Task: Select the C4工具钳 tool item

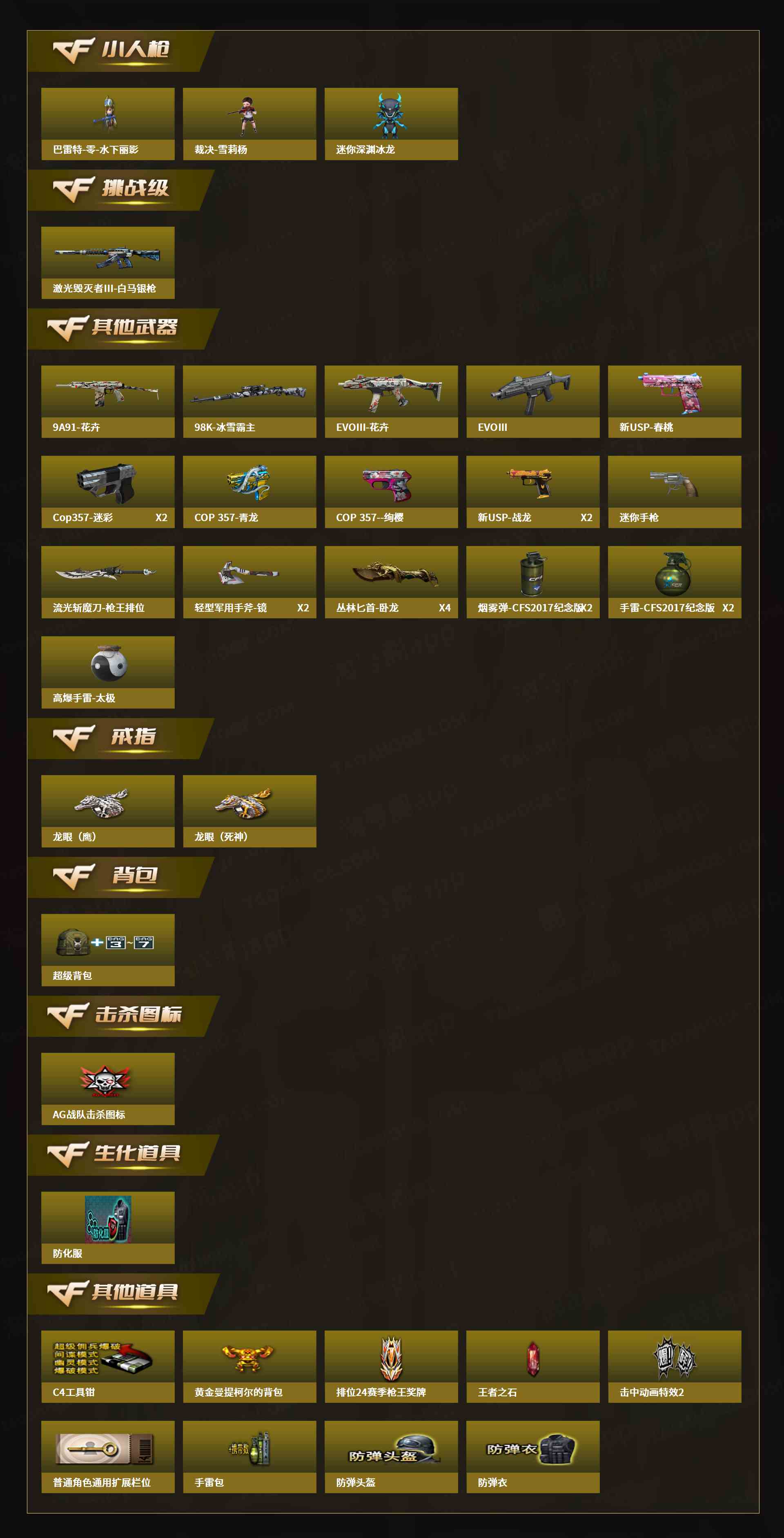Action: [x=108, y=1366]
